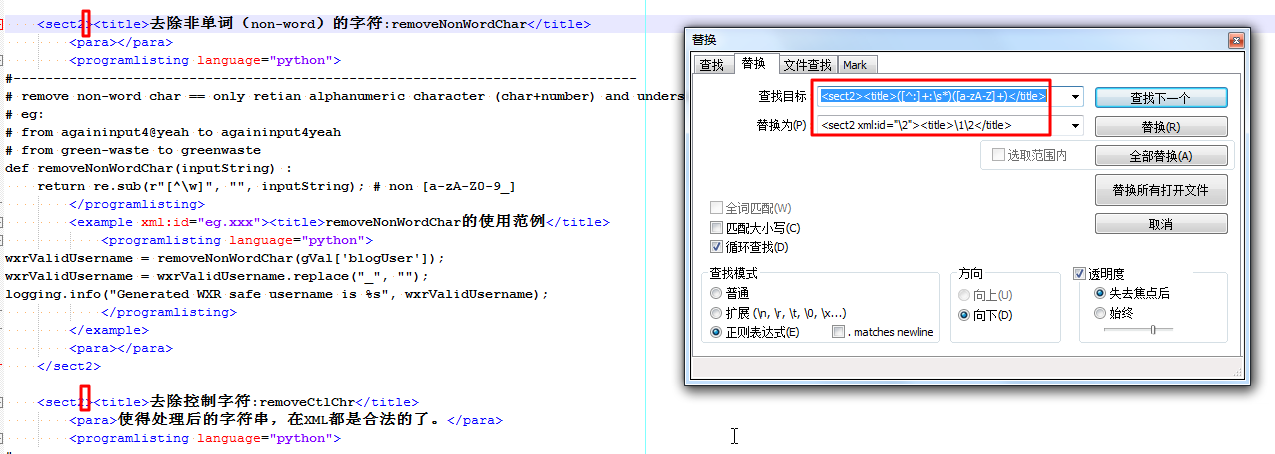Tick the '. matches newline' checkbox
This screenshot has width=1275, height=454.
tap(838, 332)
